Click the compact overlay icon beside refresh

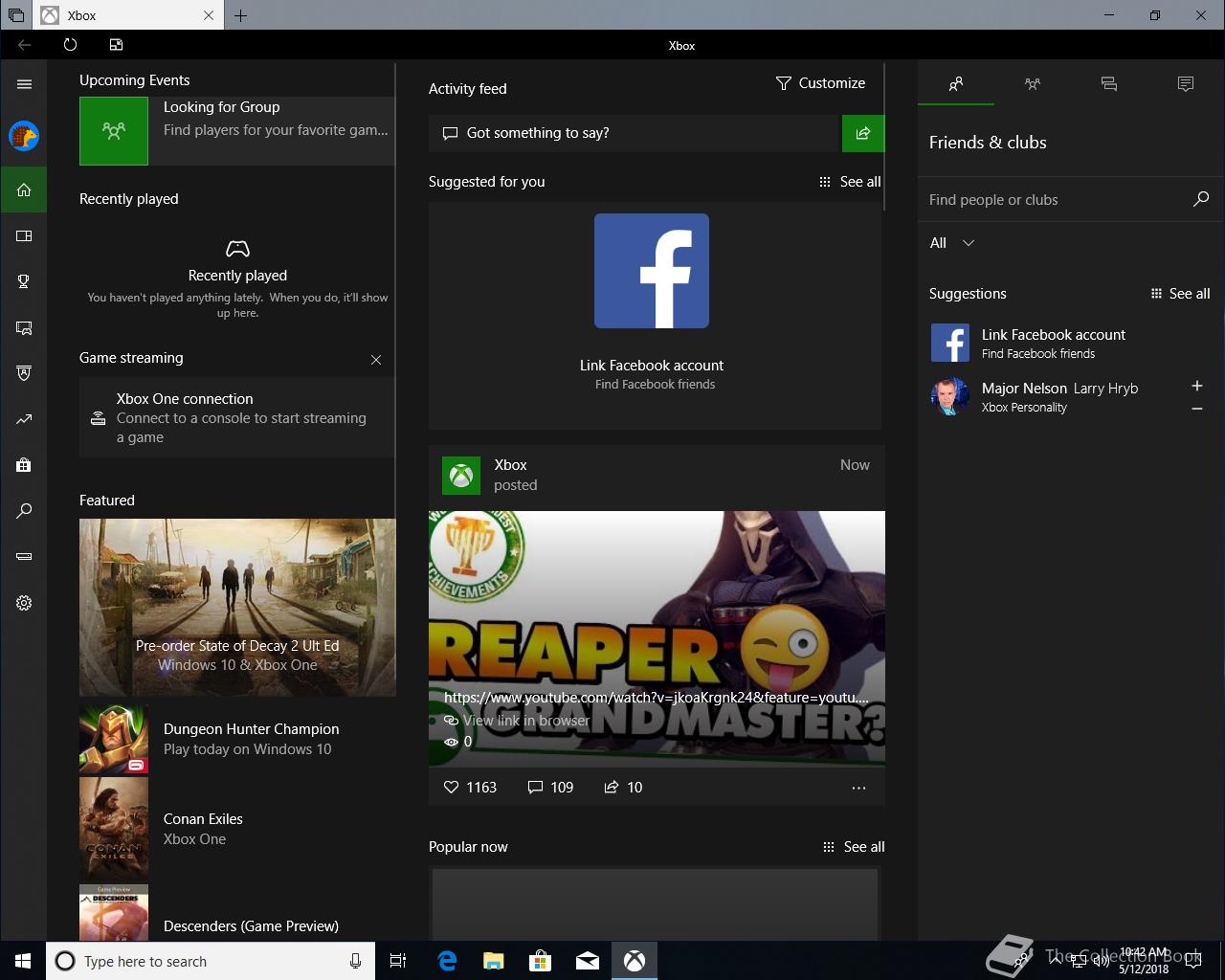pyautogui.click(x=116, y=45)
